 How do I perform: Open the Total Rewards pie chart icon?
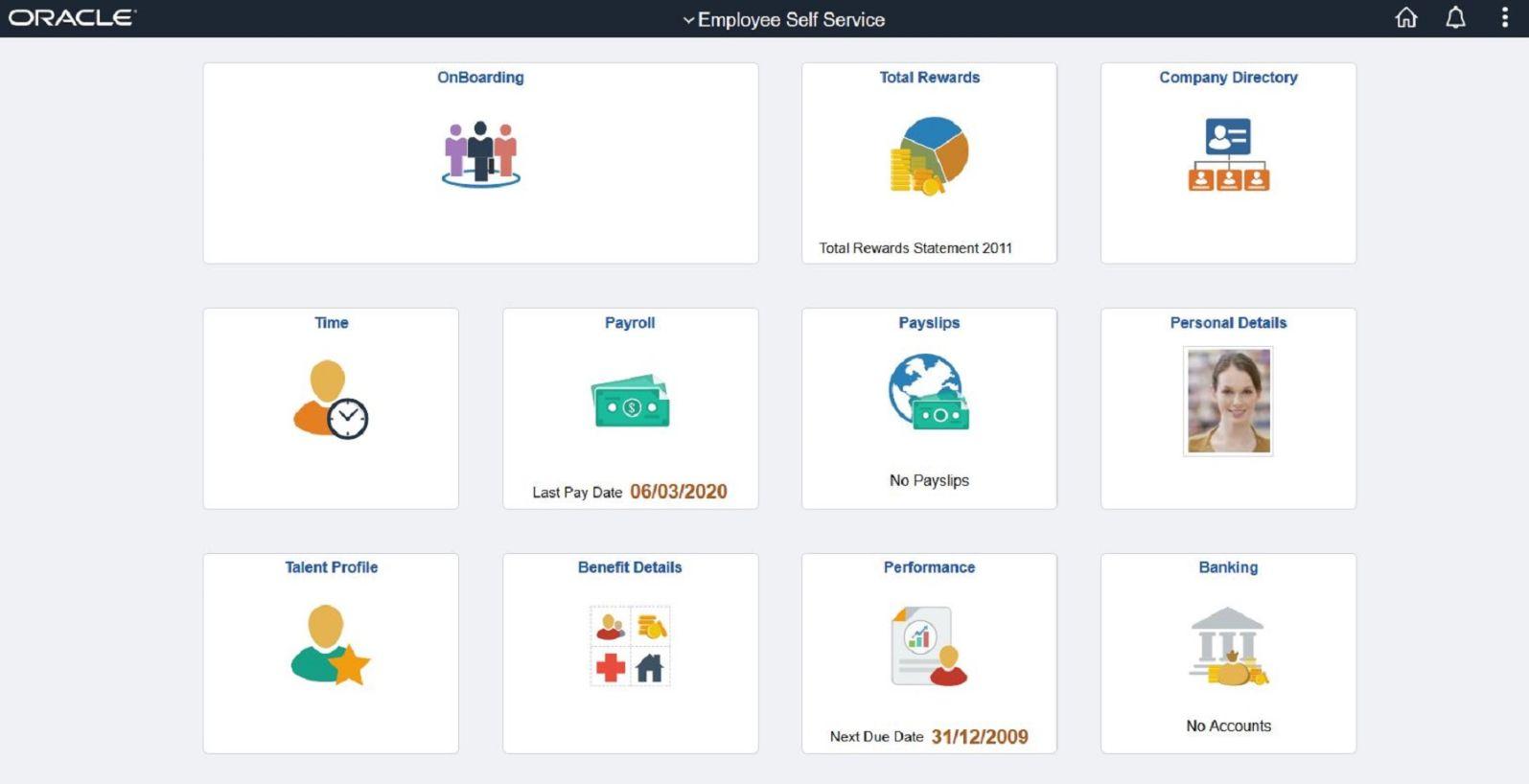point(929,155)
